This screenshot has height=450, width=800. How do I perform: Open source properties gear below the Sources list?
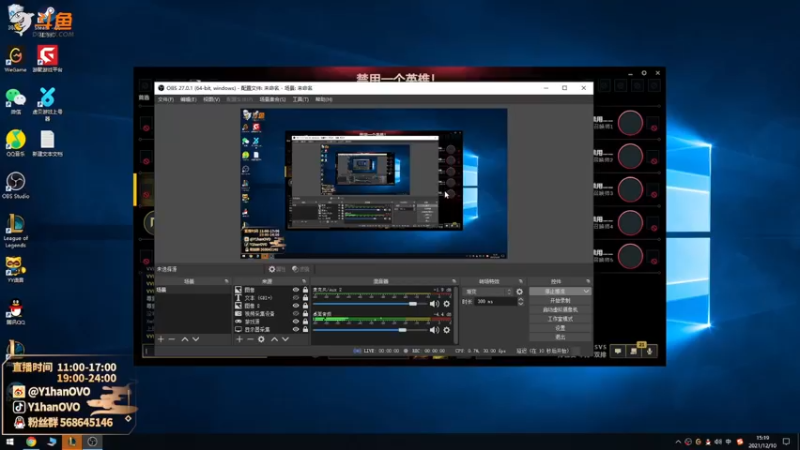261,339
